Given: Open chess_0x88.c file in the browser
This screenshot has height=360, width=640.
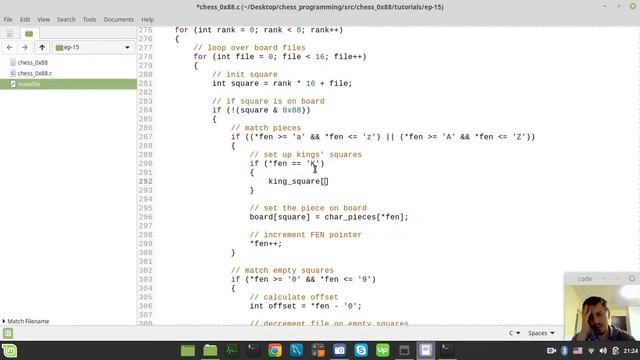Looking at the screenshot, I should pos(35,73).
